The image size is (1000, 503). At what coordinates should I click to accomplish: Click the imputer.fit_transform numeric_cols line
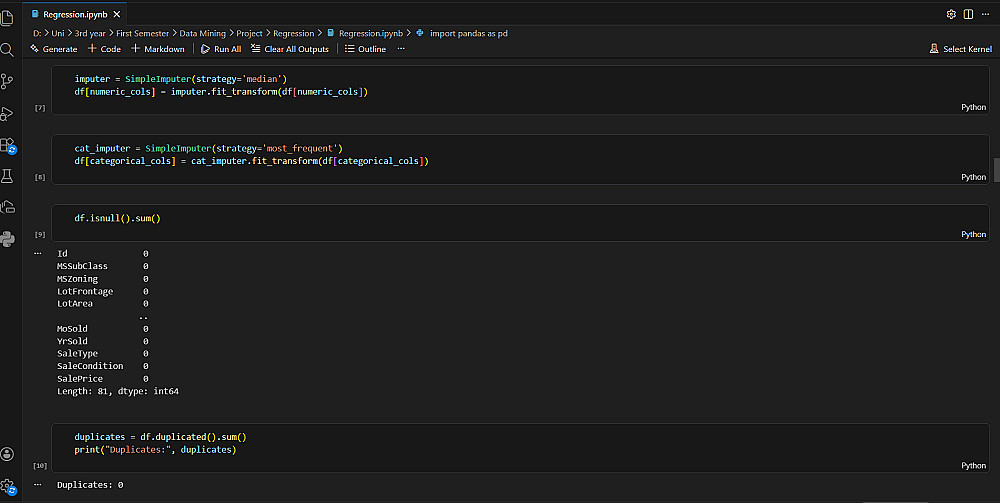click(x=221, y=92)
